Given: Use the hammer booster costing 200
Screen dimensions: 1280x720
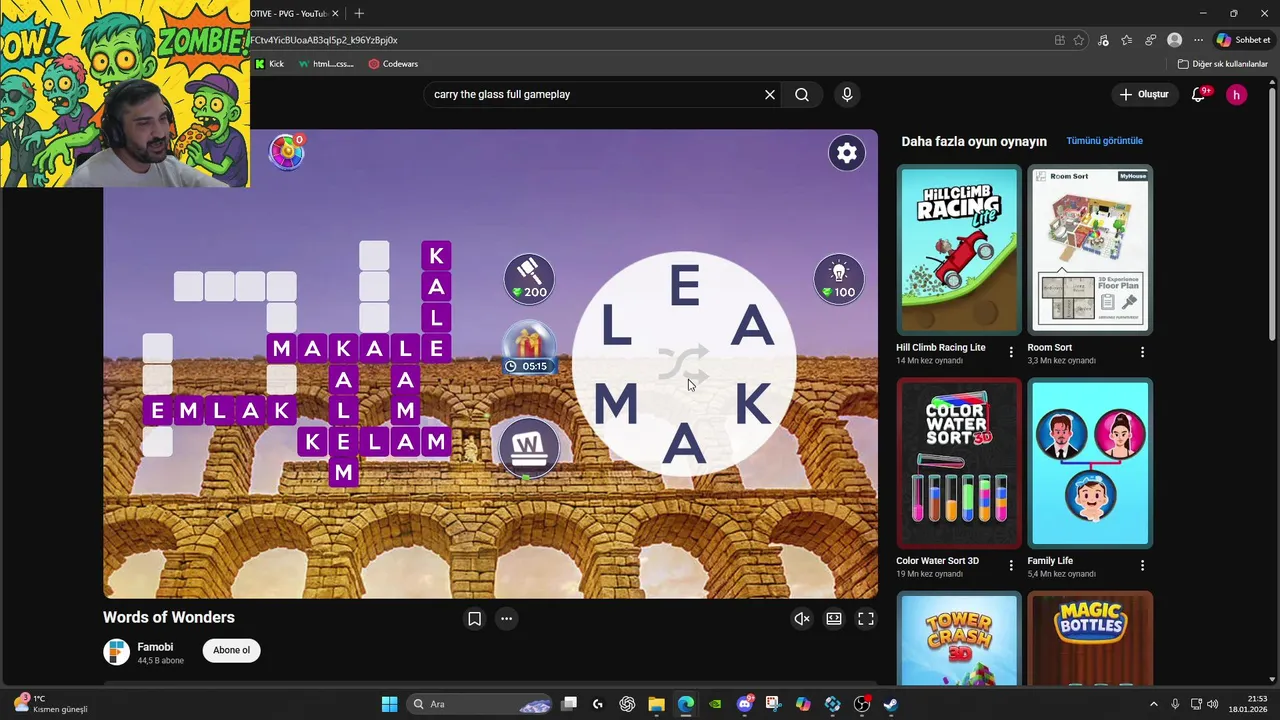Looking at the screenshot, I should [529, 278].
